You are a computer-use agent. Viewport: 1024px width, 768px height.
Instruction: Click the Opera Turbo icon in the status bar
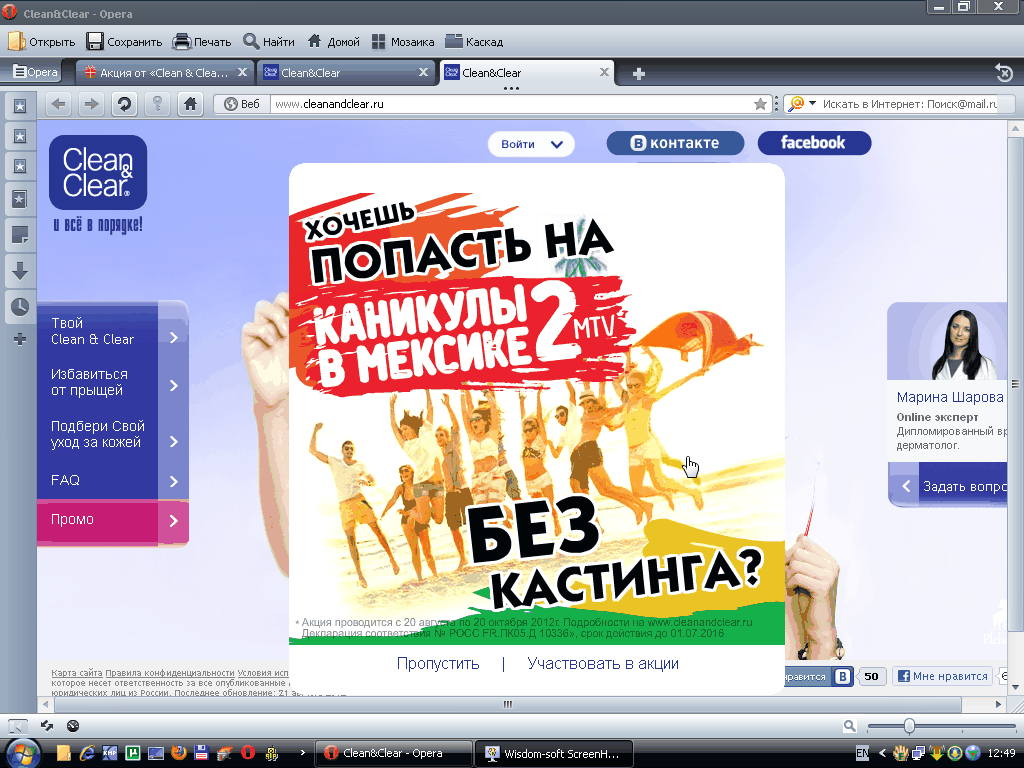pos(73,726)
